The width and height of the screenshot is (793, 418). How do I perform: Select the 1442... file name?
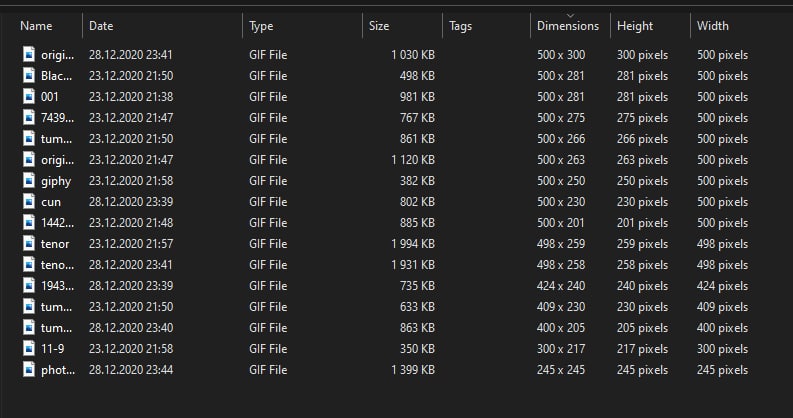(57, 222)
